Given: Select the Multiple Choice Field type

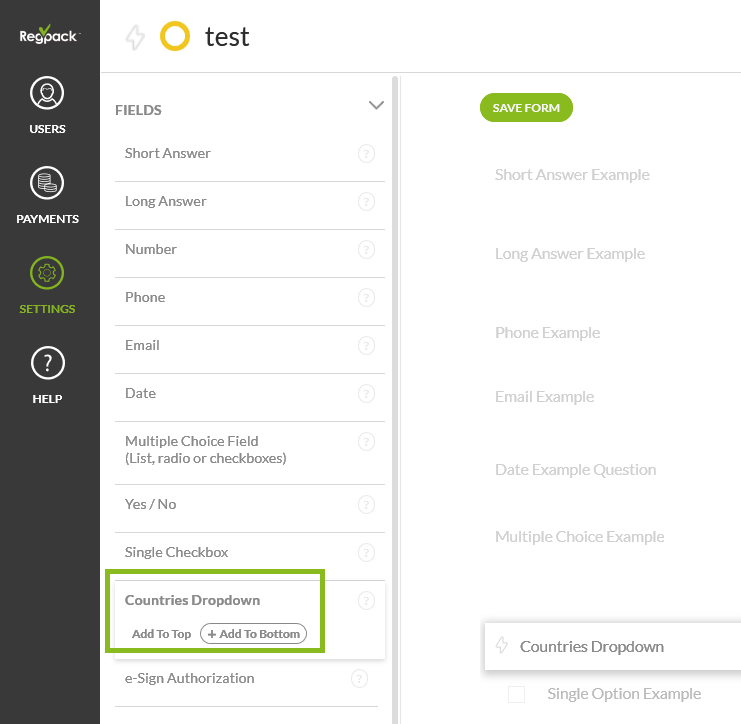Looking at the screenshot, I should point(205,449).
